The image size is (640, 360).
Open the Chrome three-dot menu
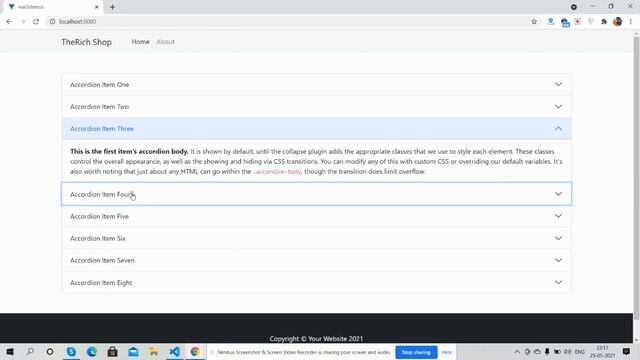tap(631, 22)
